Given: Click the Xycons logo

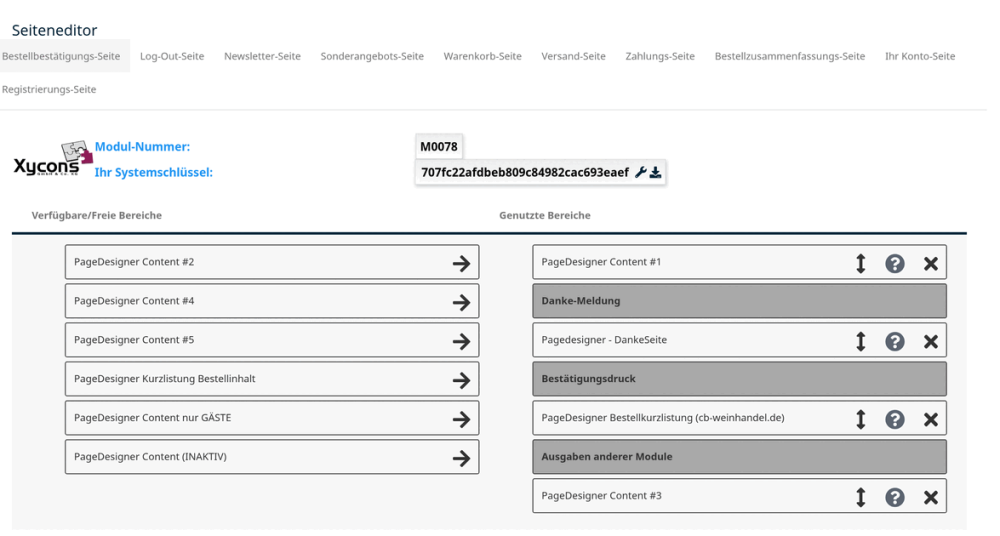Looking at the screenshot, I should point(53,160).
